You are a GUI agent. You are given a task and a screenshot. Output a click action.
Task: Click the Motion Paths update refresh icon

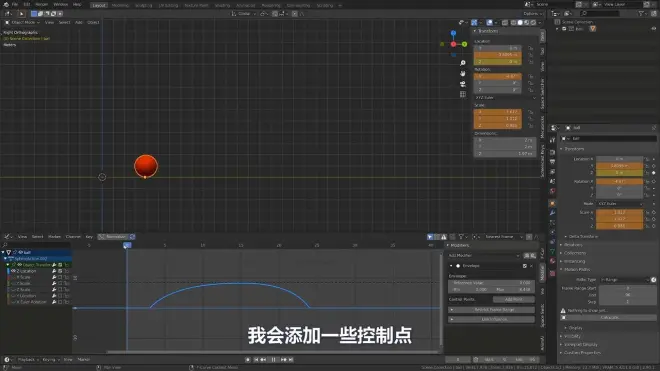(x=654, y=280)
